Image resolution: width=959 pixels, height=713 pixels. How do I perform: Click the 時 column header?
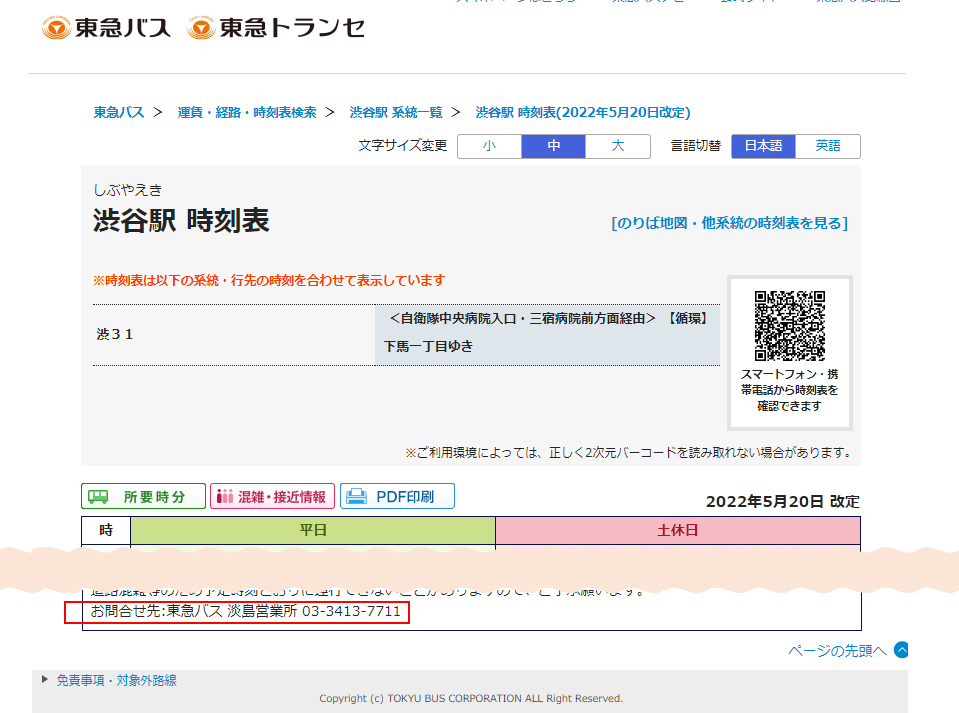[106, 530]
